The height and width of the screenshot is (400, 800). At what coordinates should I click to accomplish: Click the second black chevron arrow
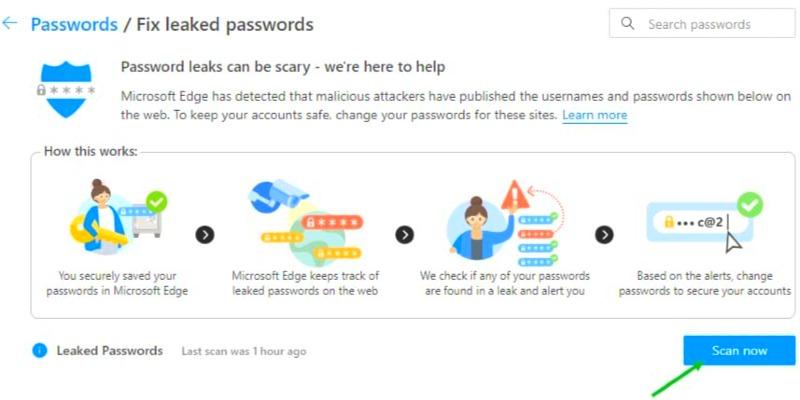405,235
